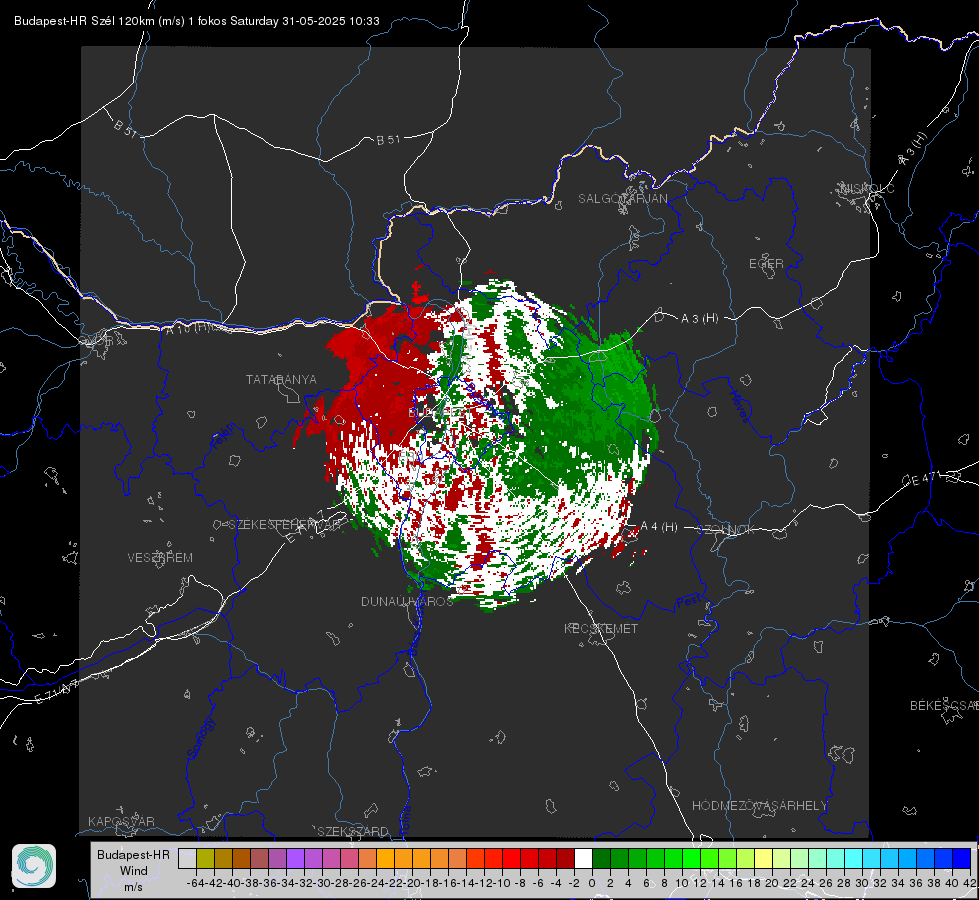Pick the dark blue swatch ending the legend

coord(962,858)
